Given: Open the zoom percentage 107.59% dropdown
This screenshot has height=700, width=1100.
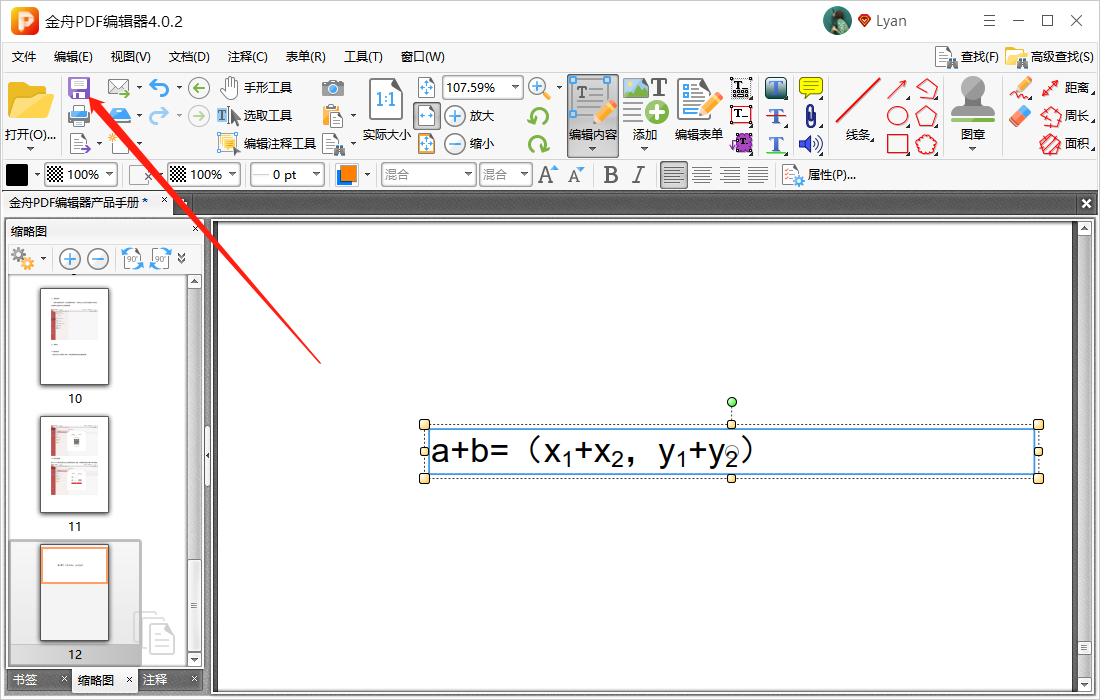Looking at the screenshot, I should pos(516,88).
